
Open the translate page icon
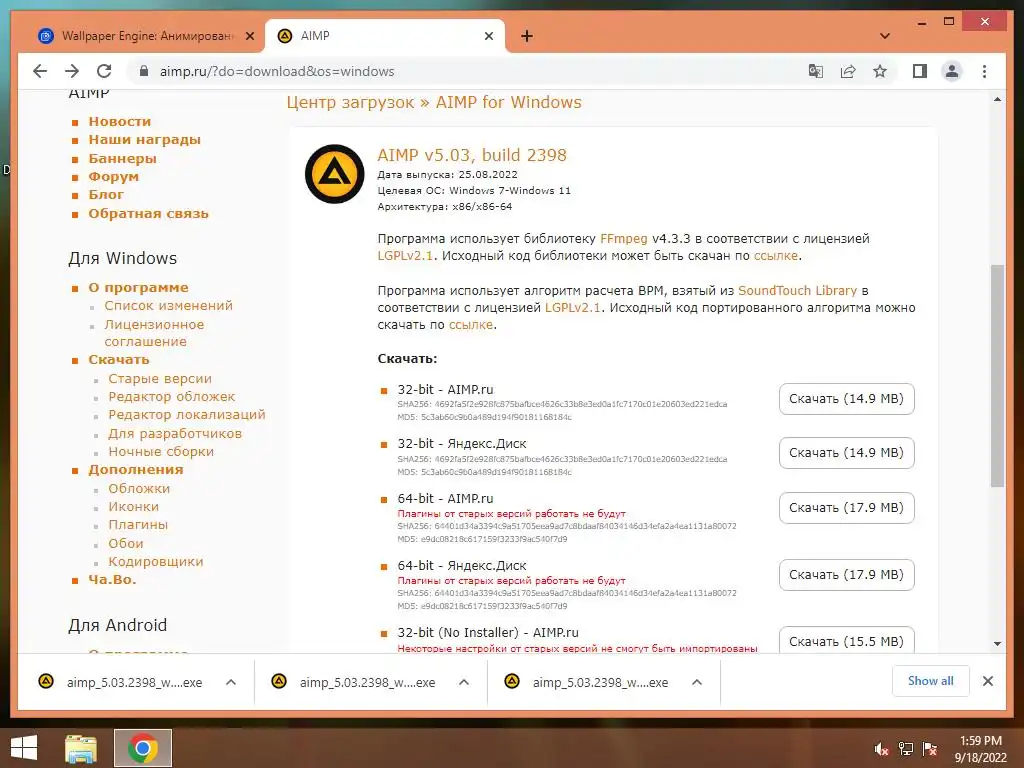pyautogui.click(x=816, y=71)
